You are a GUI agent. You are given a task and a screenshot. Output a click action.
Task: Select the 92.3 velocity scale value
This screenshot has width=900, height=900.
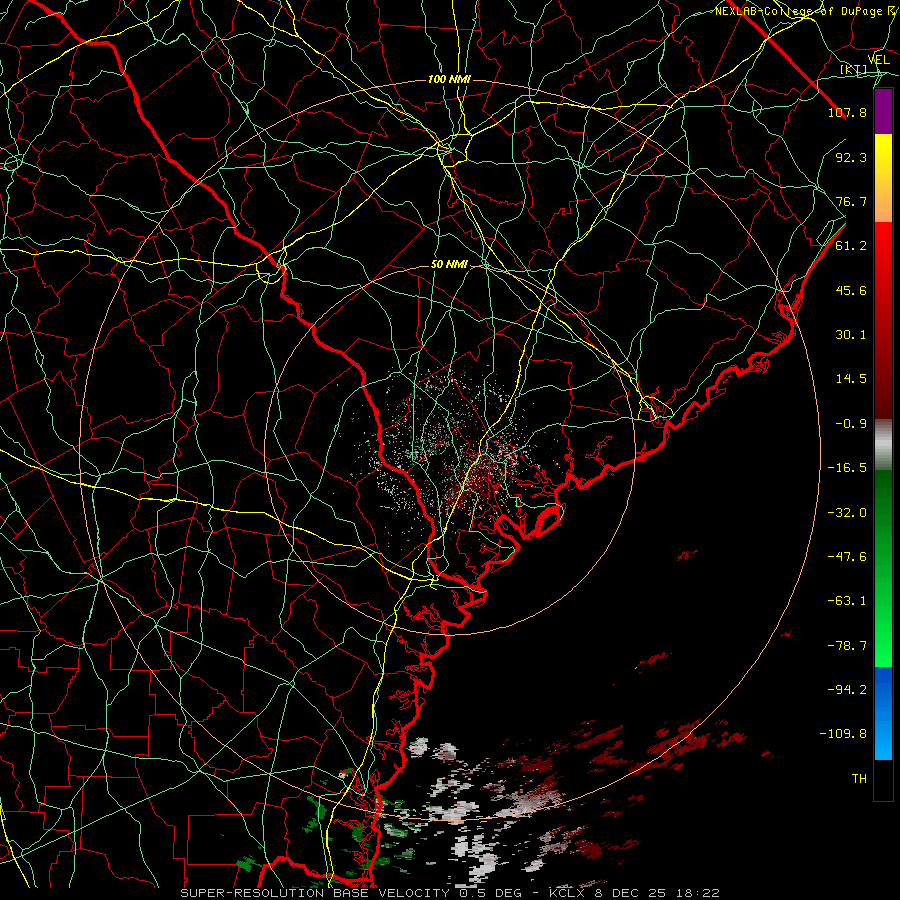click(851, 157)
